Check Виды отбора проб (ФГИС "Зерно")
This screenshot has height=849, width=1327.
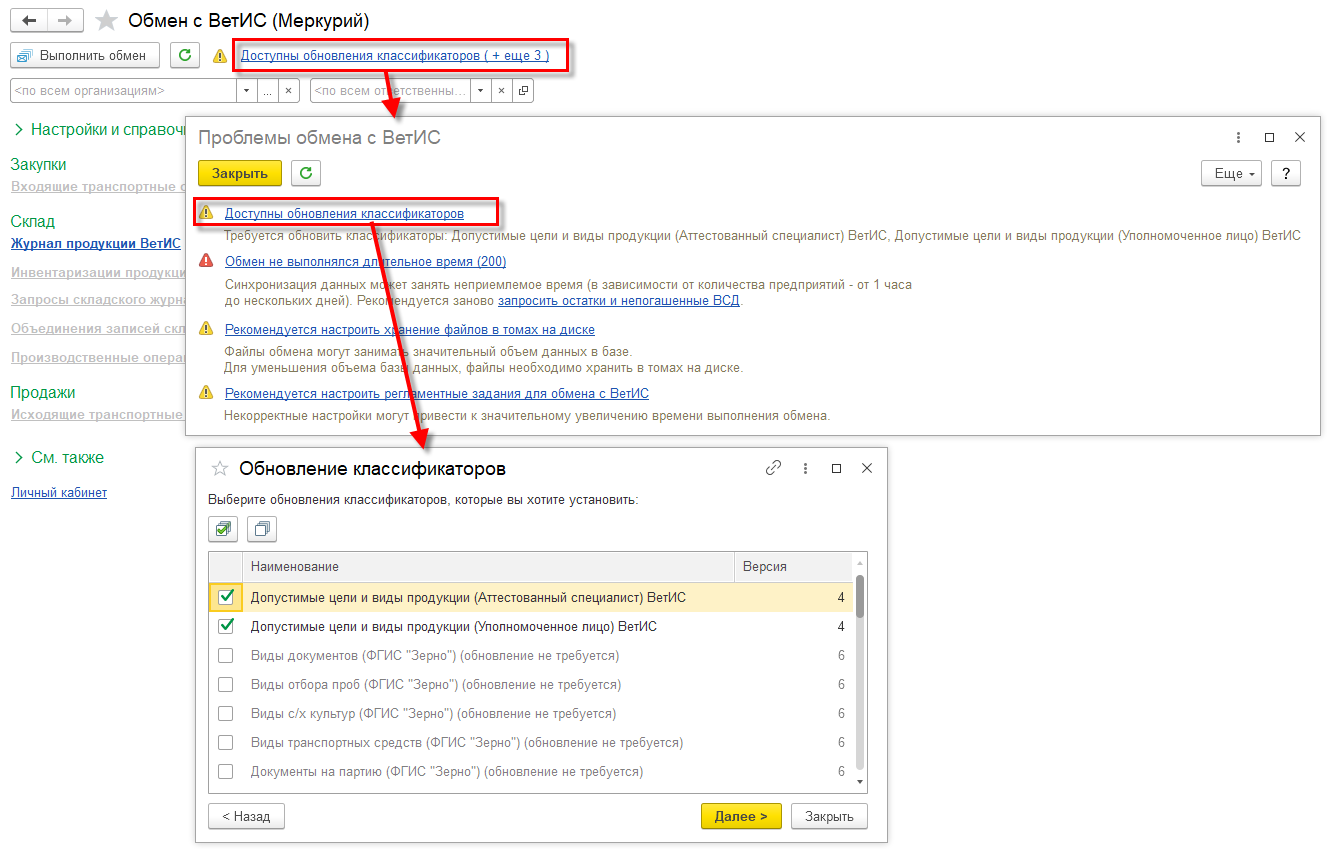(x=226, y=685)
